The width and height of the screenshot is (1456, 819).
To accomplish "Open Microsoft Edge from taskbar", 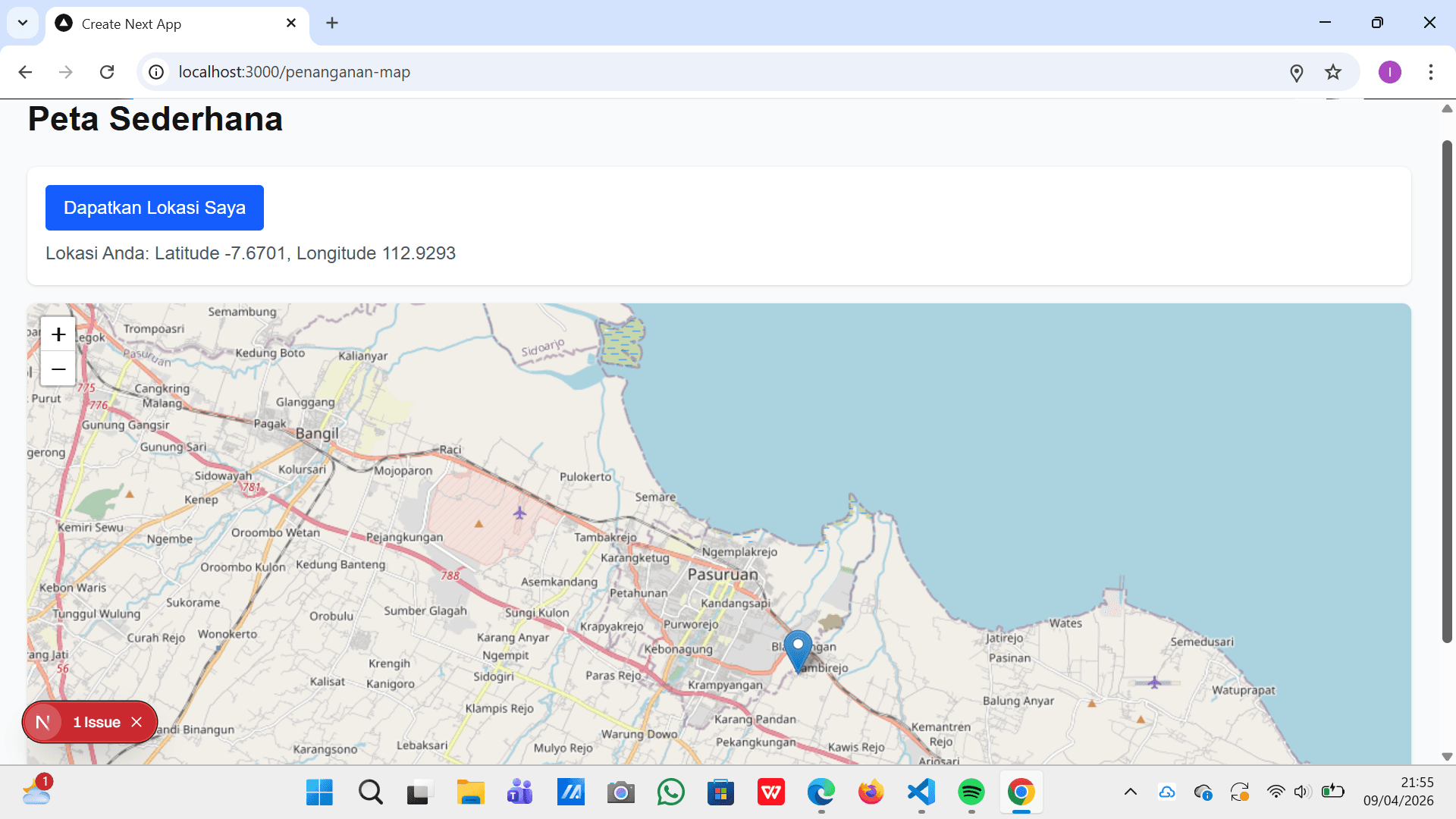I will click(821, 792).
